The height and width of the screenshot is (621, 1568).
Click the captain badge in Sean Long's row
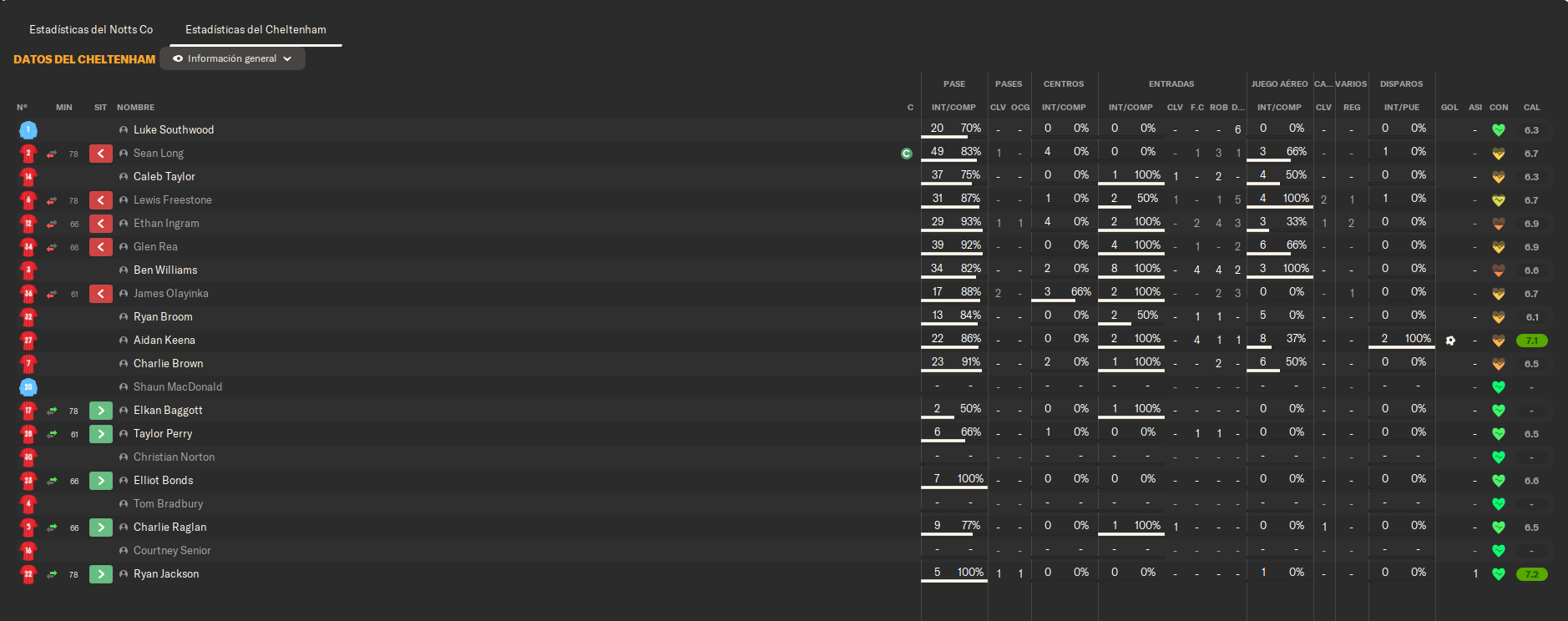[x=907, y=154]
